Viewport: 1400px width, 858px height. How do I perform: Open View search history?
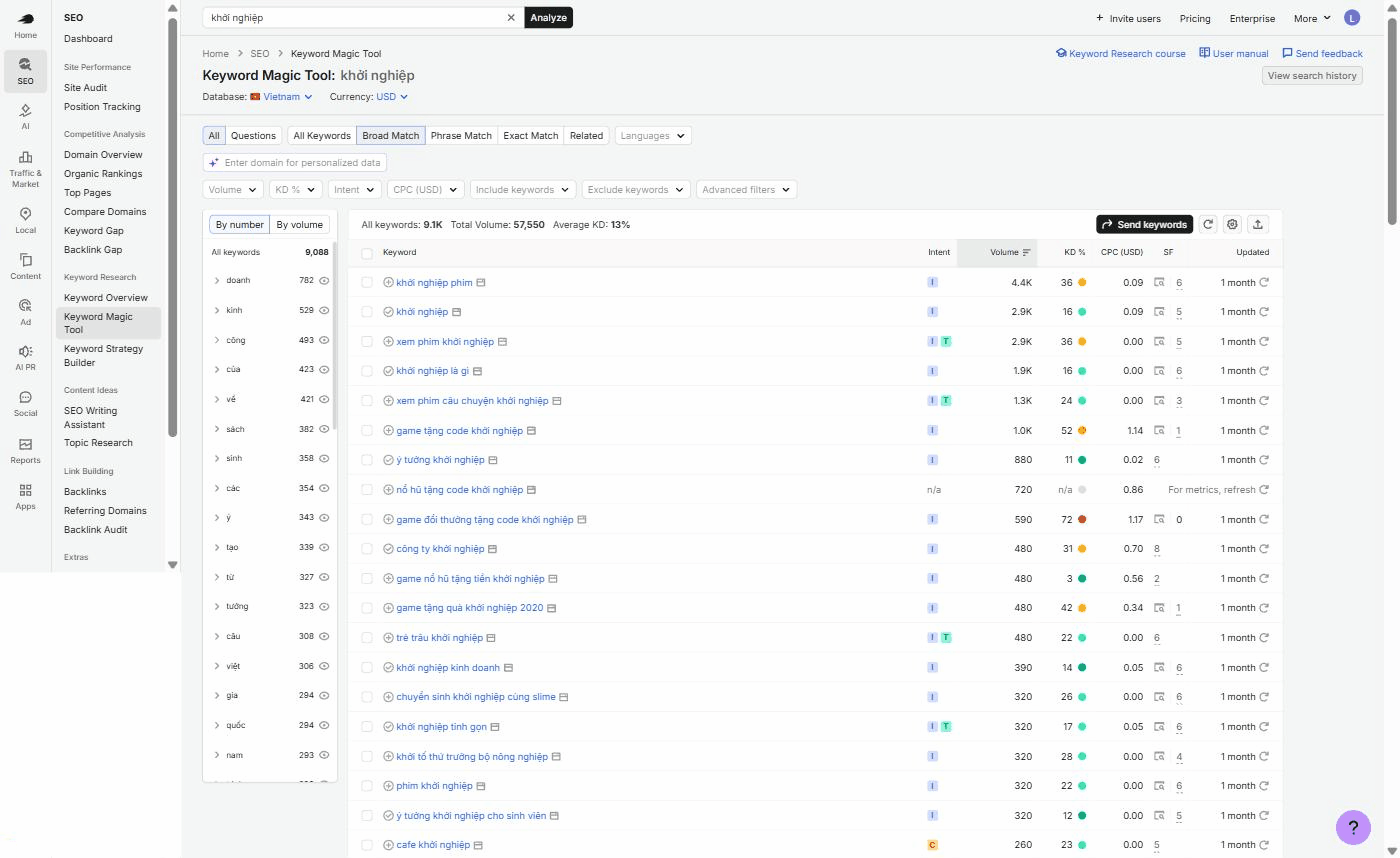pos(1312,76)
